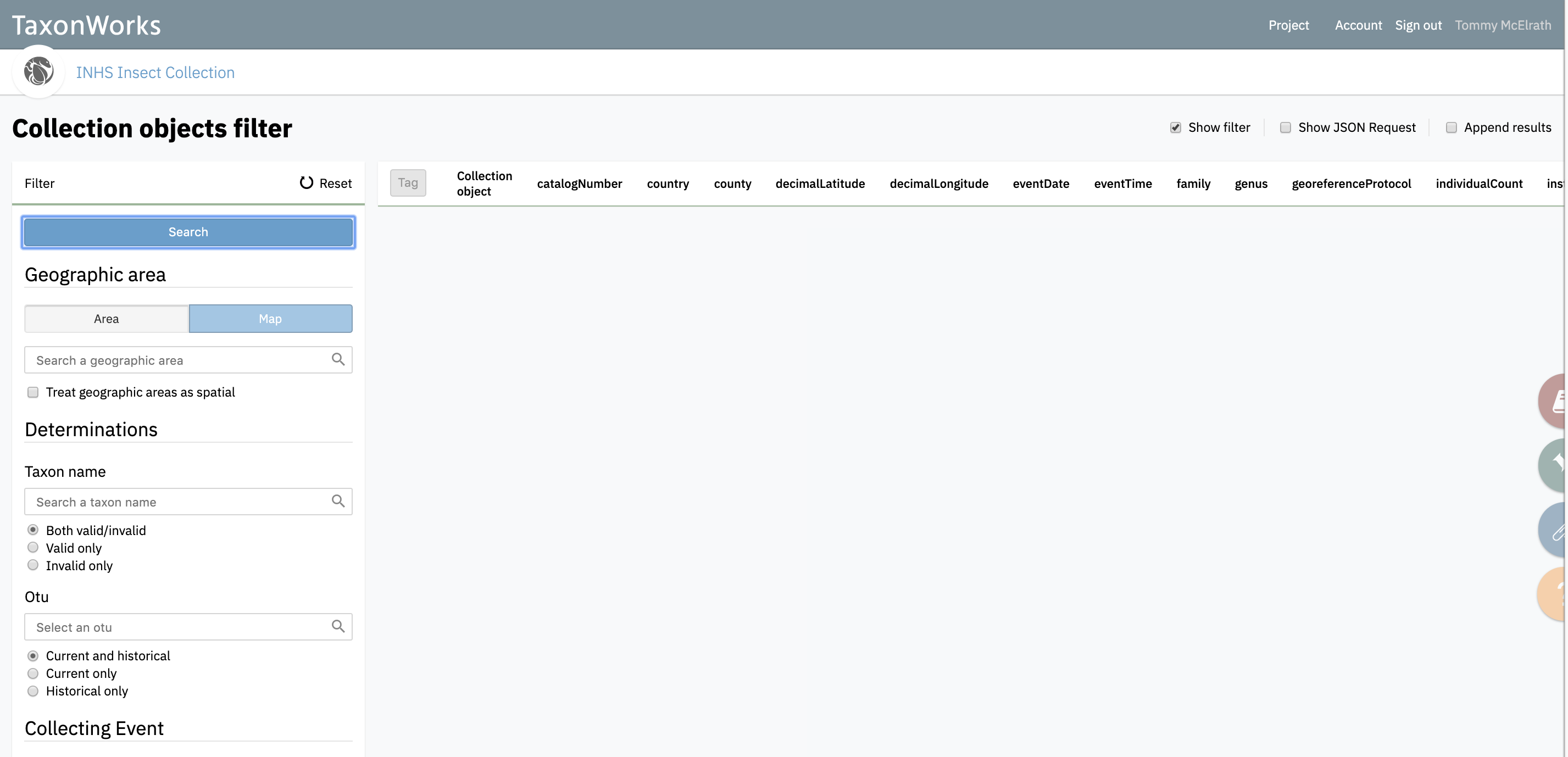1568x757 pixels.
Task: Select the Invalid only option
Action: pyautogui.click(x=33, y=565)
